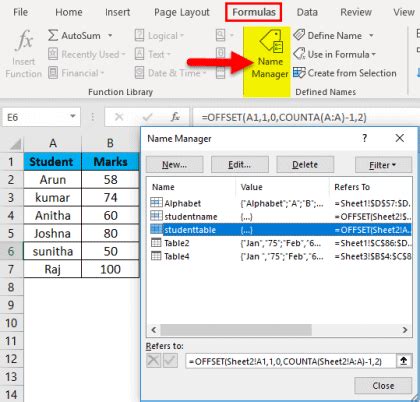
Task: Select the studentname entry
Action: pos(281,216)
